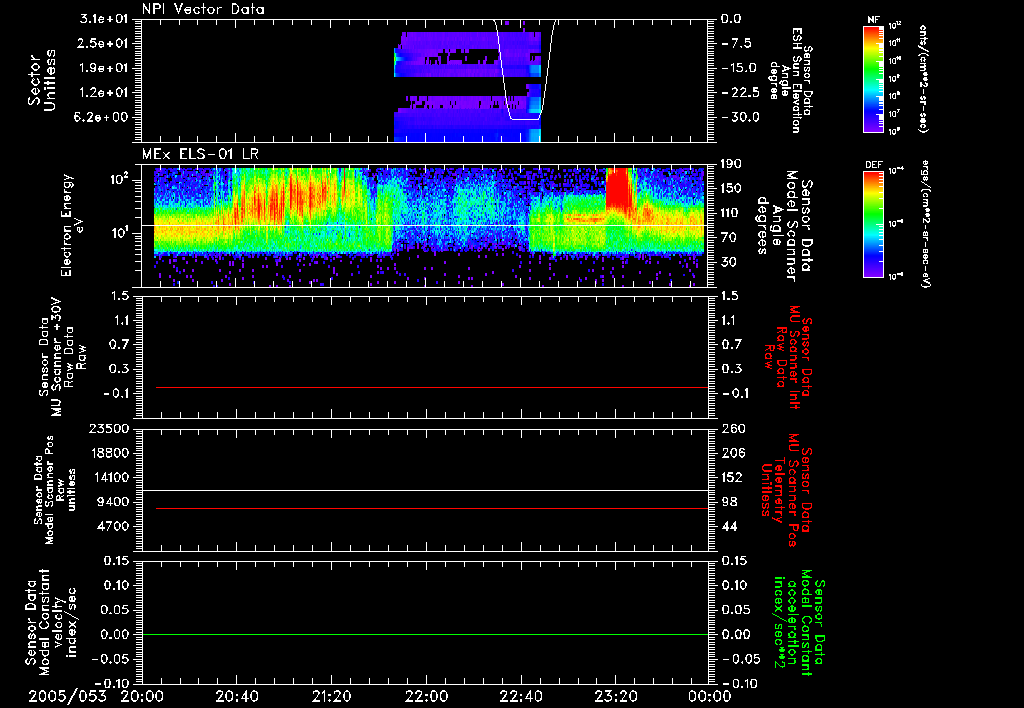This screenshot has width=1024, height=708.
Task: Click the red scanner telemetry position line
Action: [432, 508]
